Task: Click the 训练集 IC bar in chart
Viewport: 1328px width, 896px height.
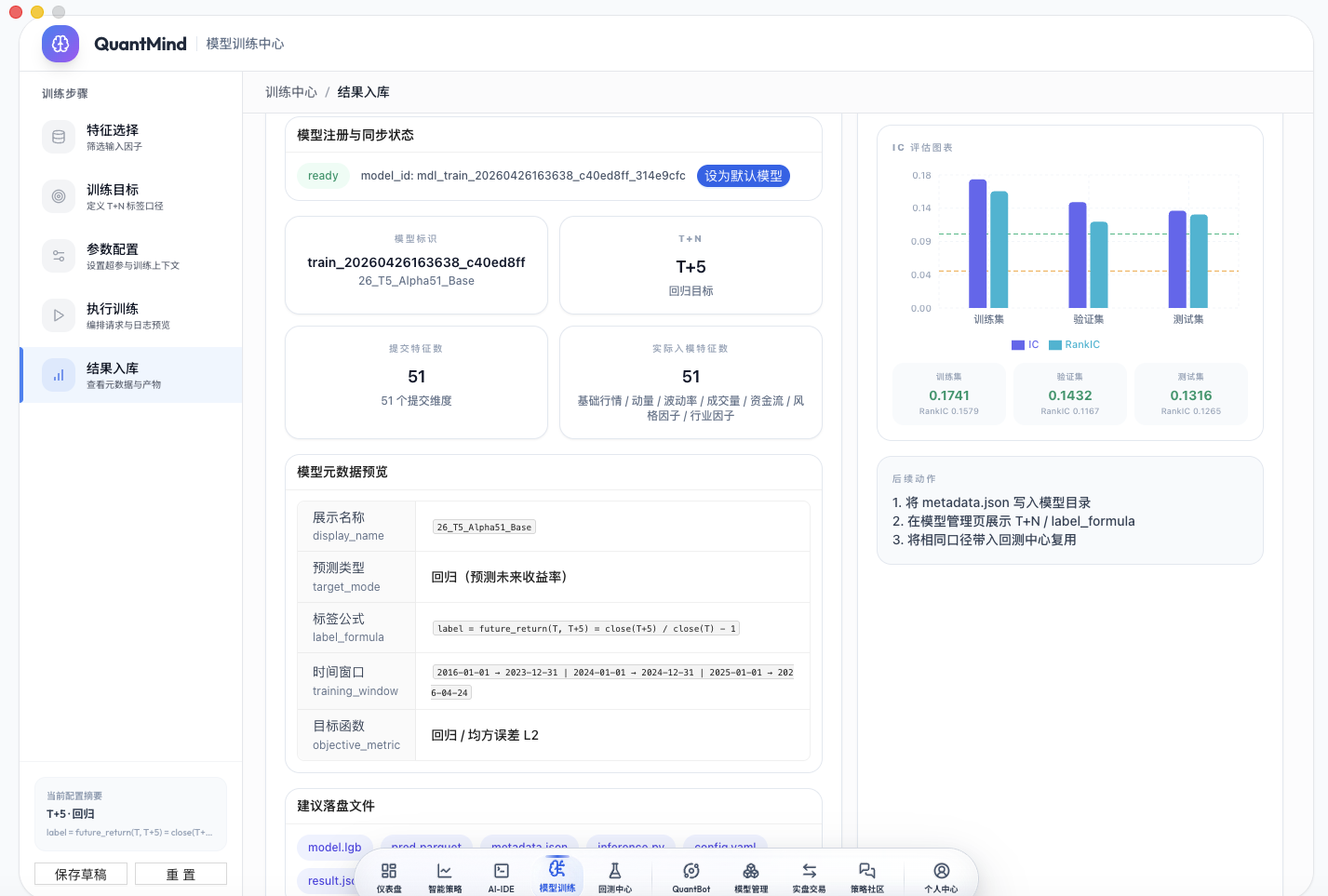Action: point(978,244)
